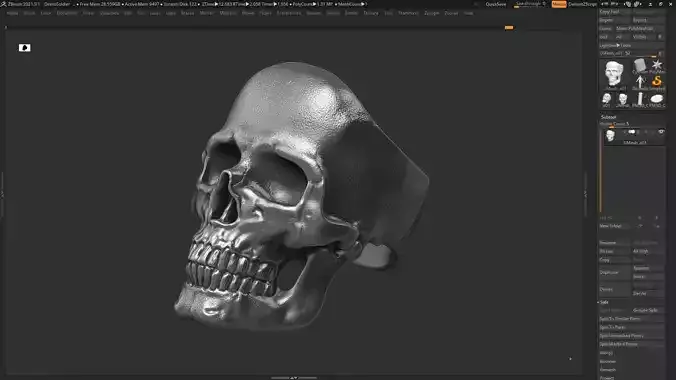676x380 pixels.
Task: Open the Texture menu
Action: coord(371,13)
